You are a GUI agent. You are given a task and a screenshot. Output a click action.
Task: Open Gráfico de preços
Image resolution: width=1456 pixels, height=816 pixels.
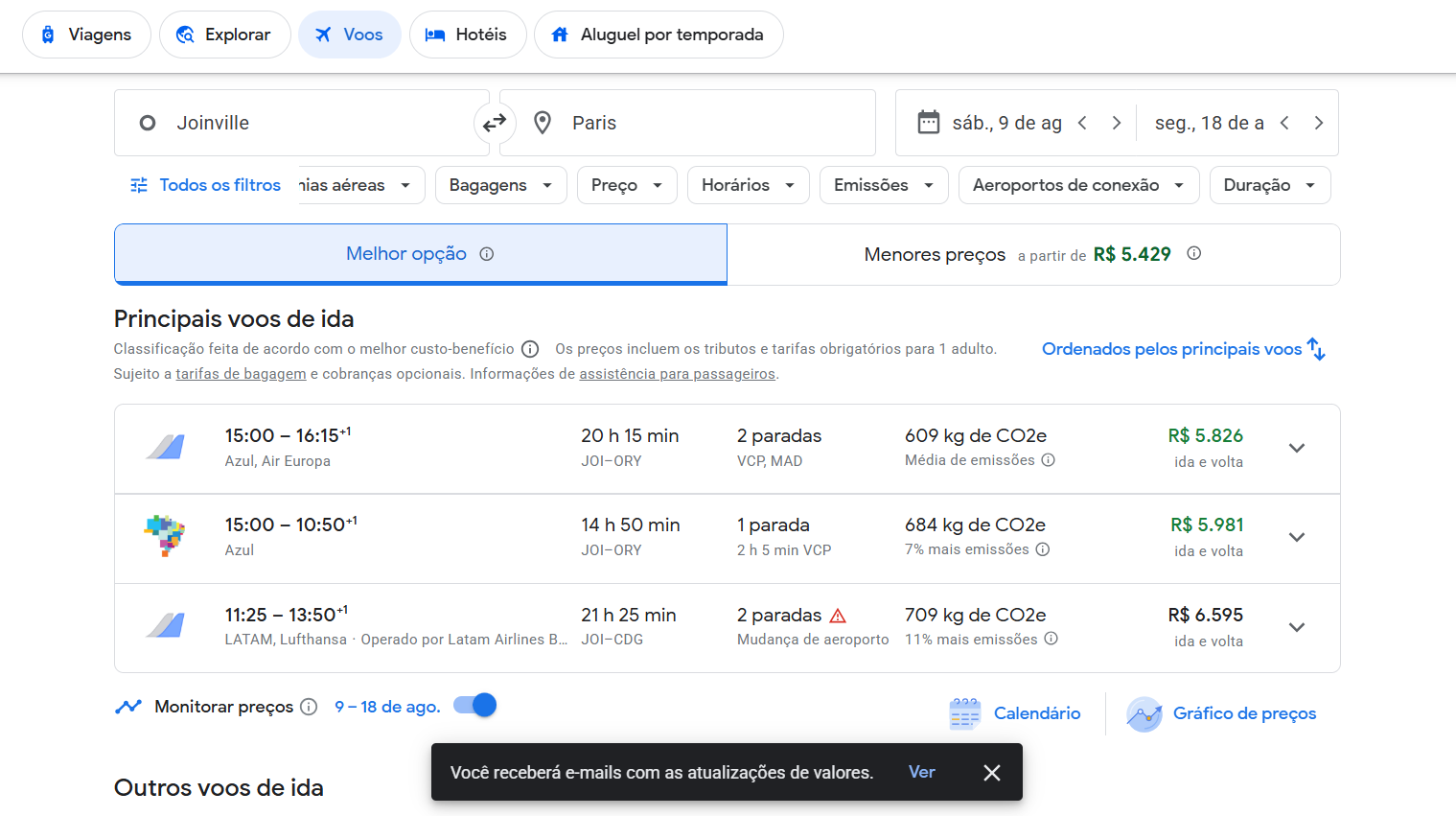point(1221,713)
